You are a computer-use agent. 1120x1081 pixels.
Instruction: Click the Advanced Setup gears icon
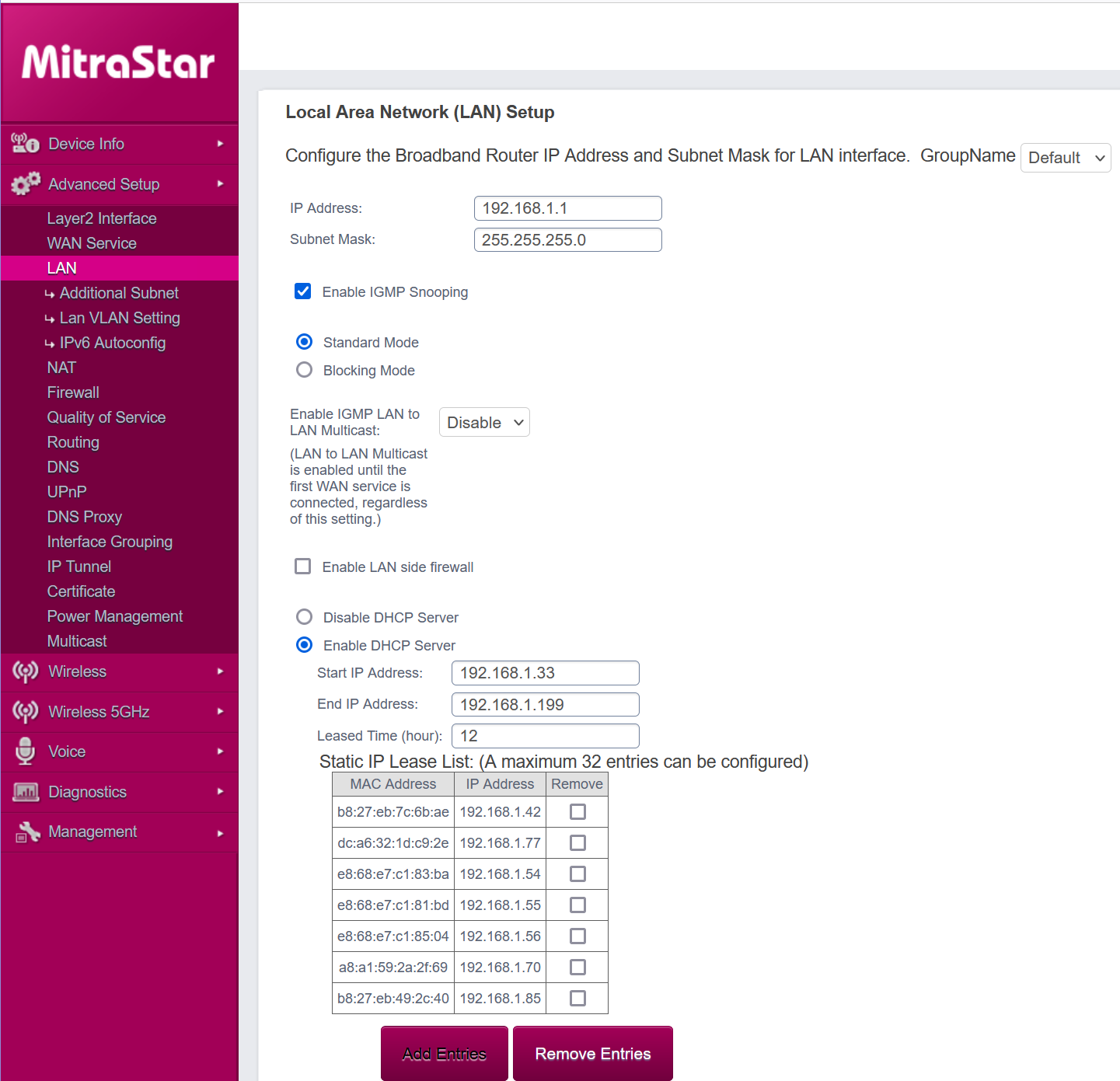(25, 184)
